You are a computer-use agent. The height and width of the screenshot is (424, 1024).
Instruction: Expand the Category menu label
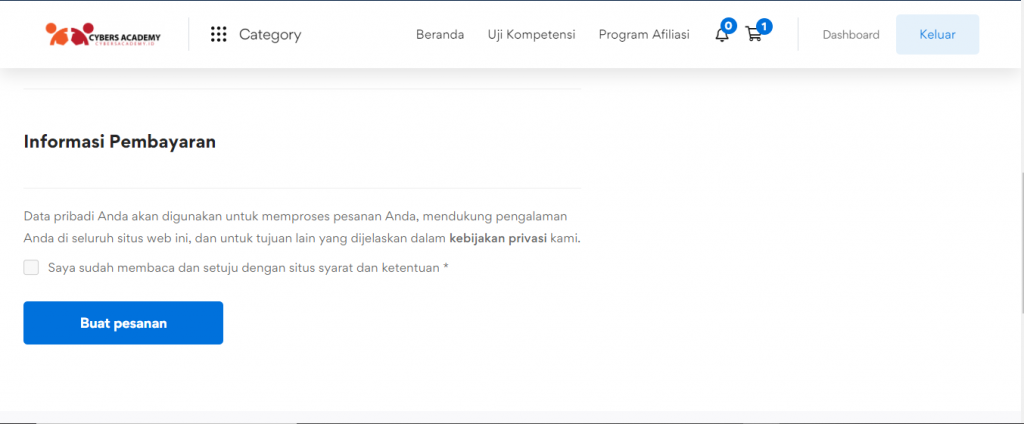[270, 35]
